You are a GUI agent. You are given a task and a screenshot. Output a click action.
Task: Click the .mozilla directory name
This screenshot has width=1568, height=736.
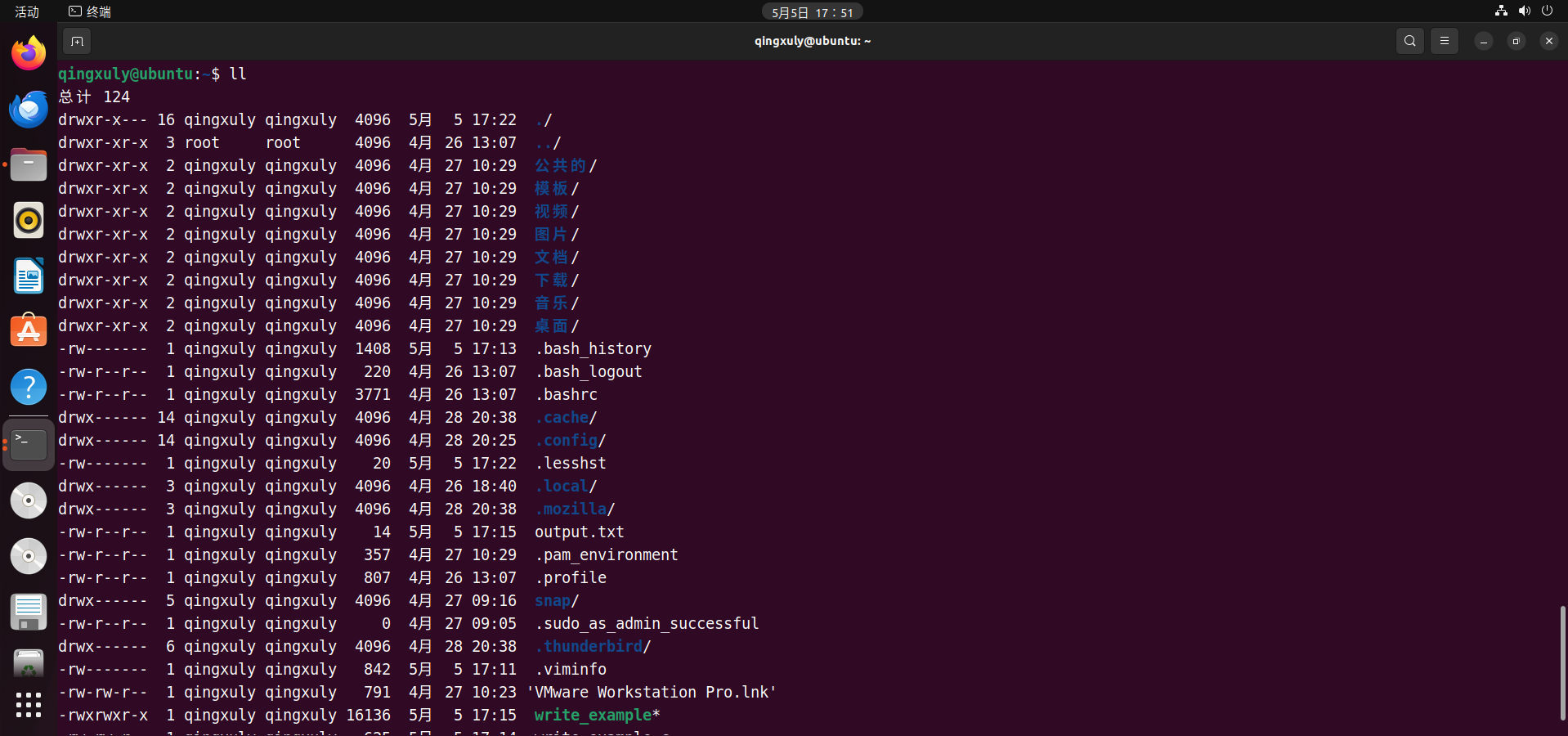571,509
